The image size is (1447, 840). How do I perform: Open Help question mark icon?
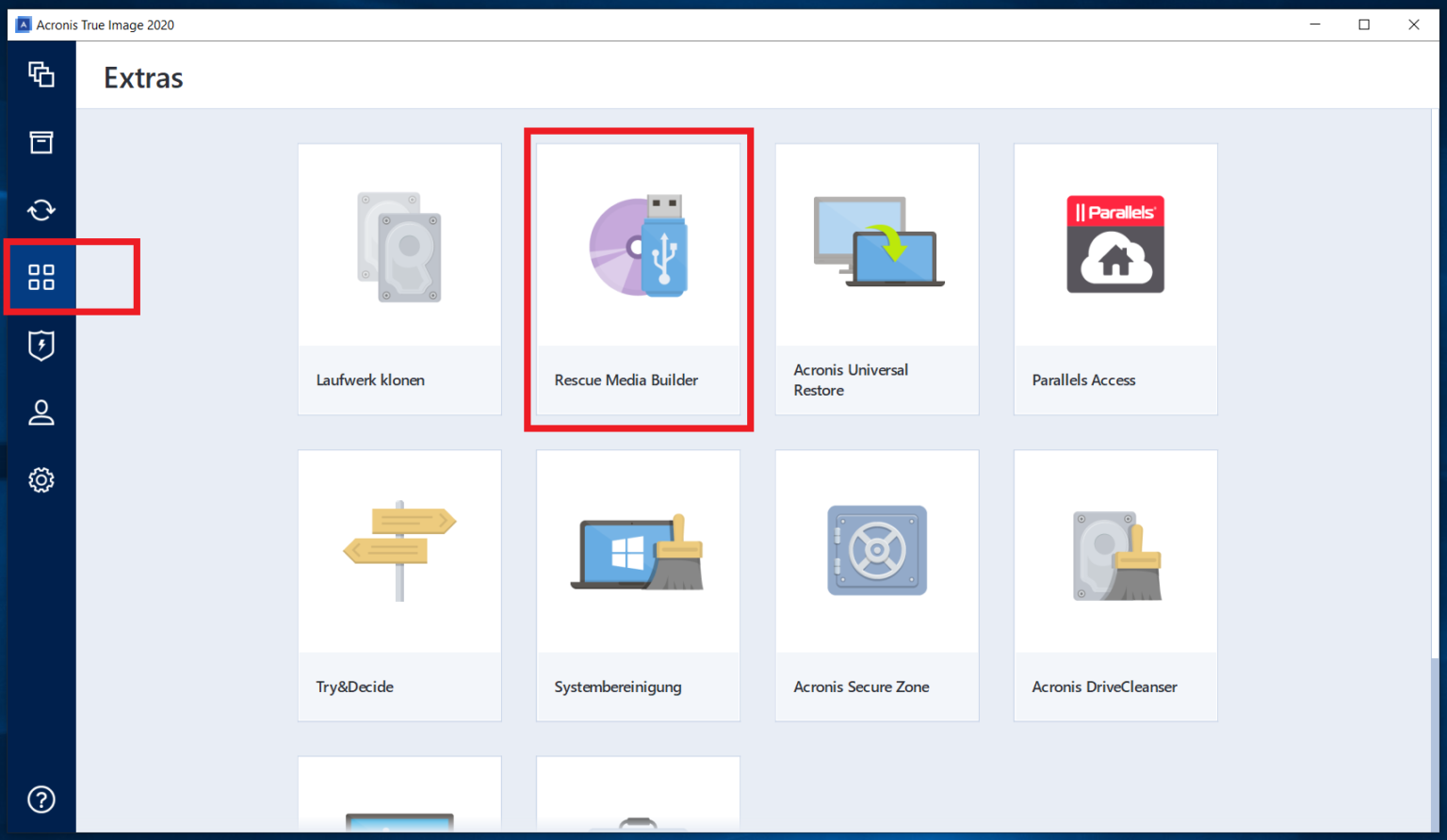(41, 800)
